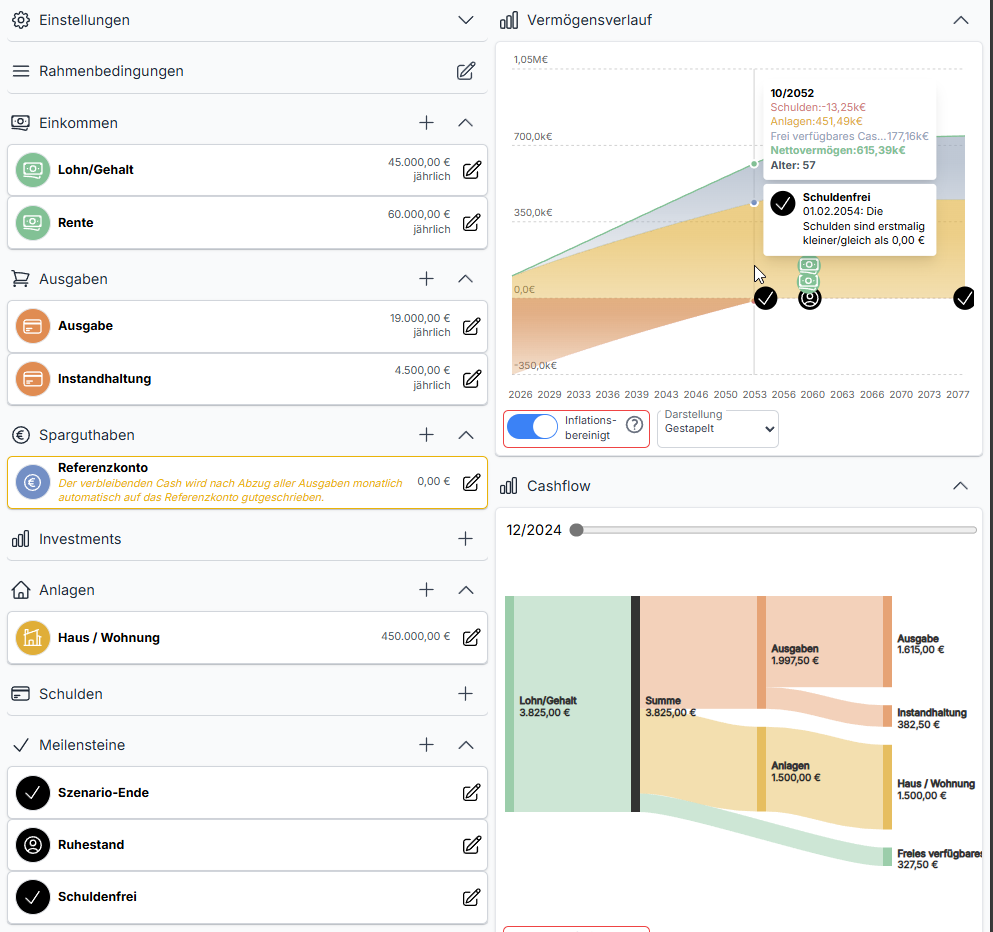Click the Ruhestand marker on the chart

click(809, 298)
